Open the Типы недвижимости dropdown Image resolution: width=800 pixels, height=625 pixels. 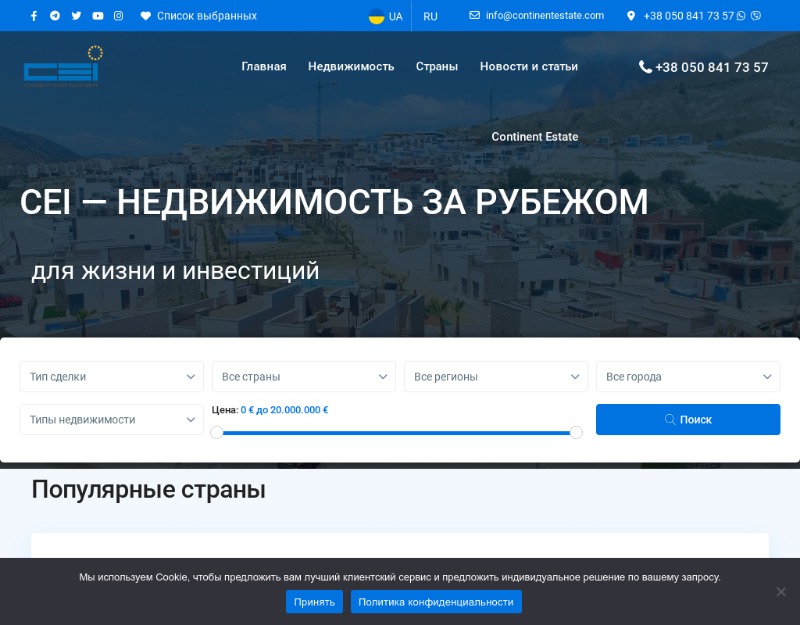(x=112, y=419)
